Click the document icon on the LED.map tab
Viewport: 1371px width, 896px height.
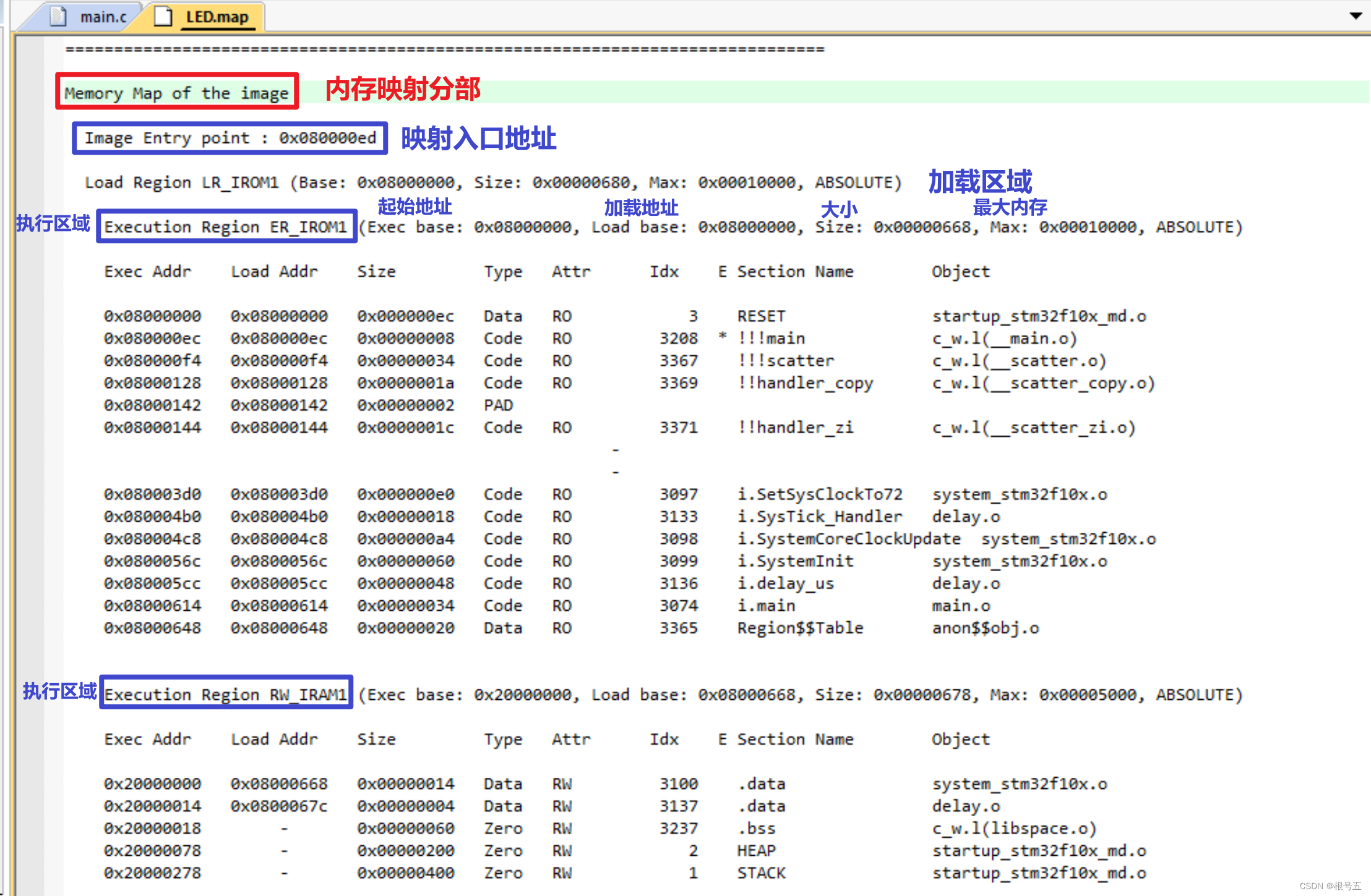tap(163, 17)
